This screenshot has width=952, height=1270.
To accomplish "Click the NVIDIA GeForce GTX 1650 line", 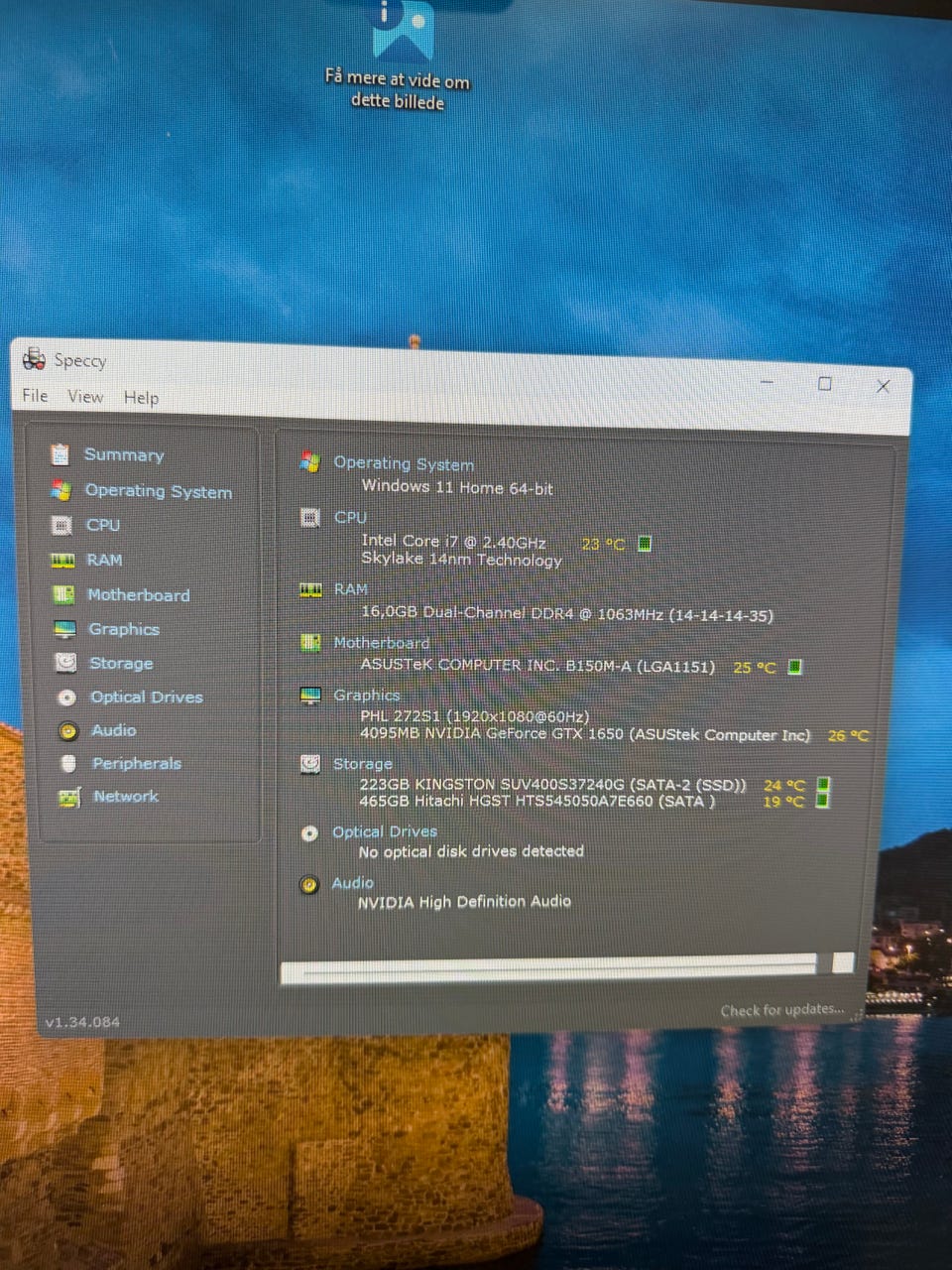I will click(x=585, y=734).
